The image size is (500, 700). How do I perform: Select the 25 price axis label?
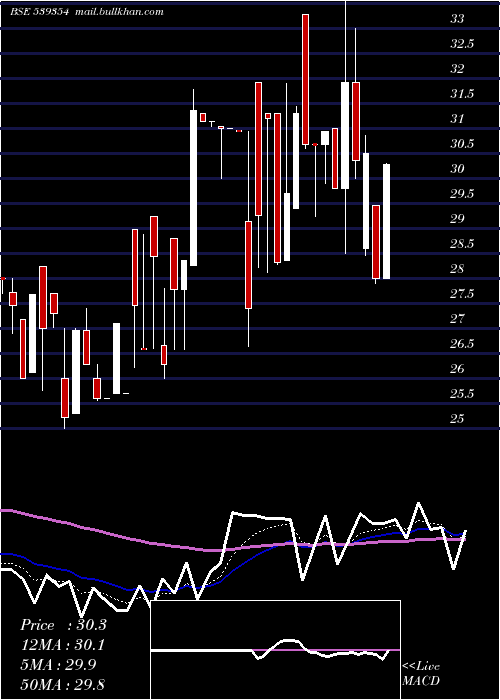click(458, 419)
